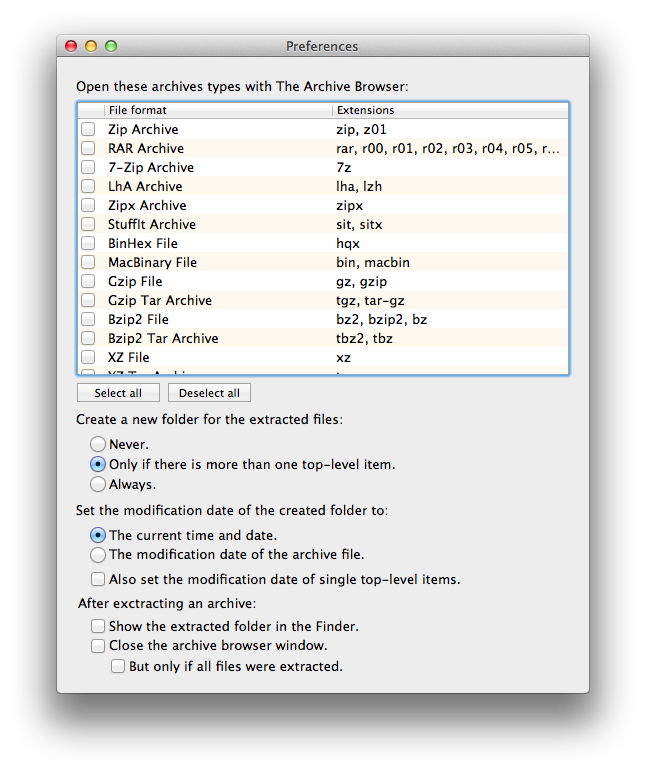Select the 'lha, lzh' extensions cell
The height and width of the screenshot is (772, 646).
tap(451, 186)
